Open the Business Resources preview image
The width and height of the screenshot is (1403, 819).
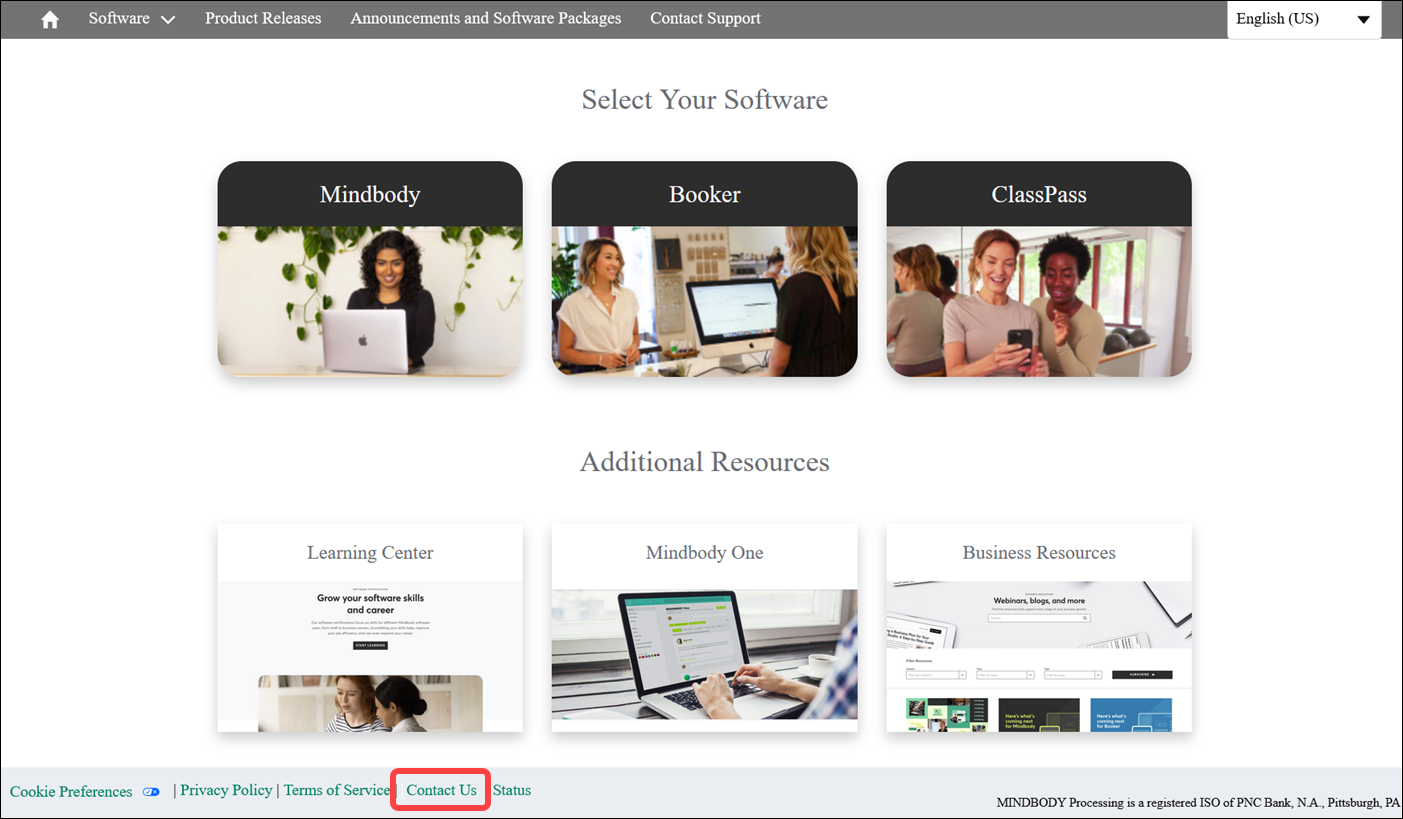(x=1039, y=656)
